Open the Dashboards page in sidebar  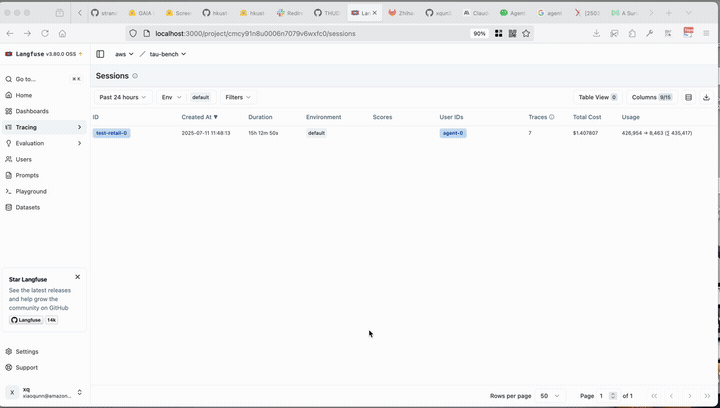32,111
